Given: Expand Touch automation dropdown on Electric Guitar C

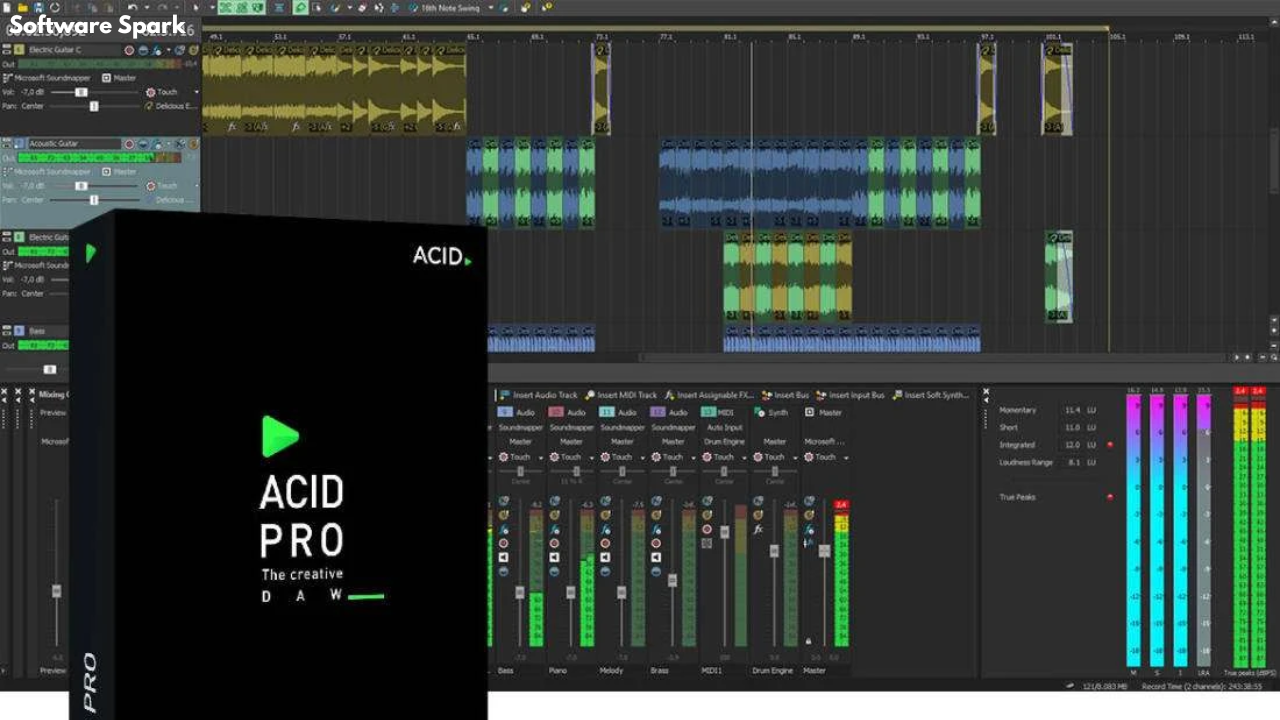Looking at the screenshot, I should coord(196,92).
